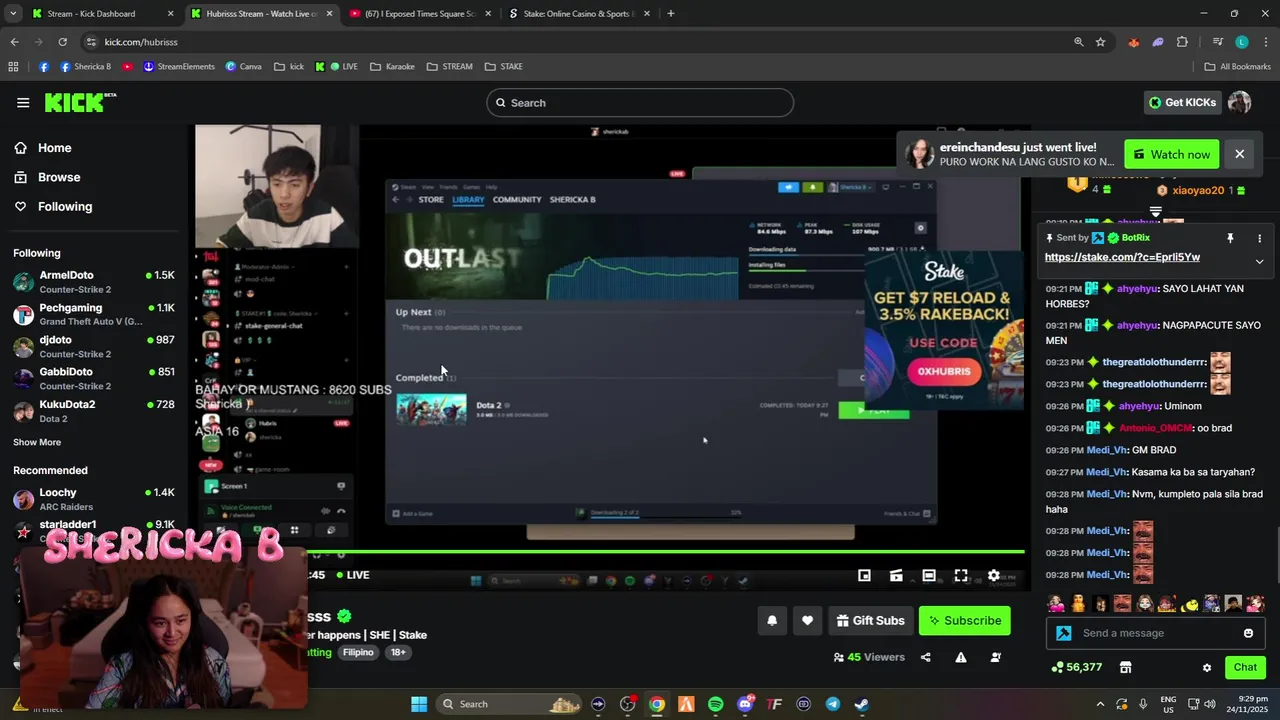Image resolution: width=1280 pixels, height=720 pixels.
Task: Open the Kick shop storefront icon
Action: click(x=1125, y=667)
